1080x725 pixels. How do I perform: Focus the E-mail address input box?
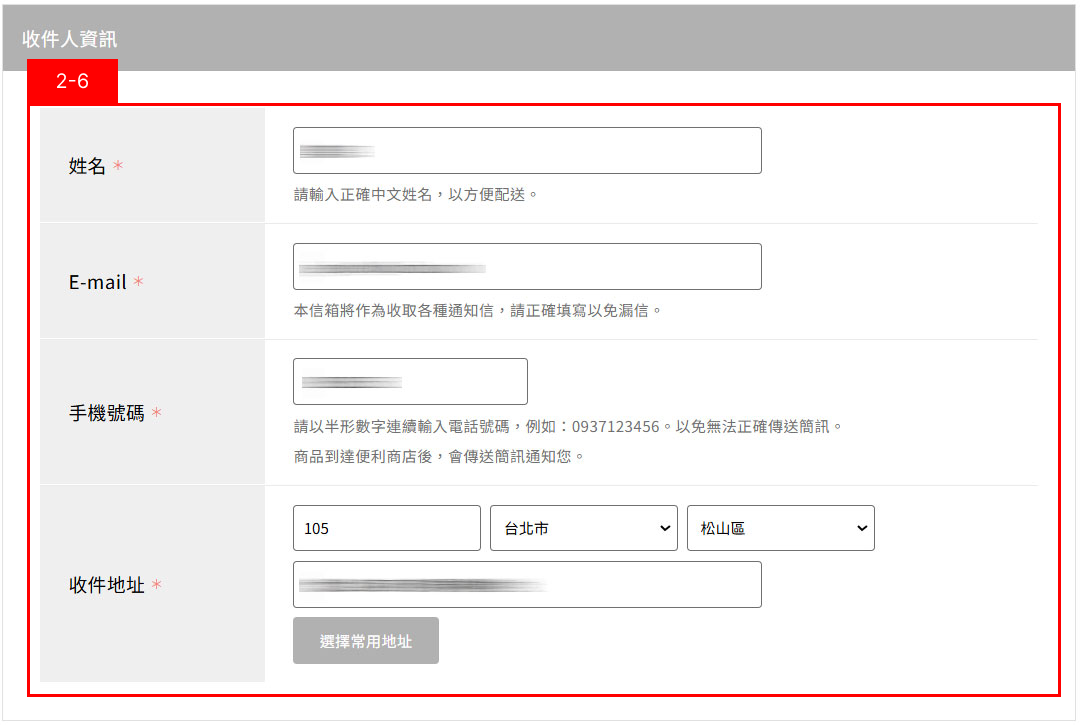click(x=527, y=267)
